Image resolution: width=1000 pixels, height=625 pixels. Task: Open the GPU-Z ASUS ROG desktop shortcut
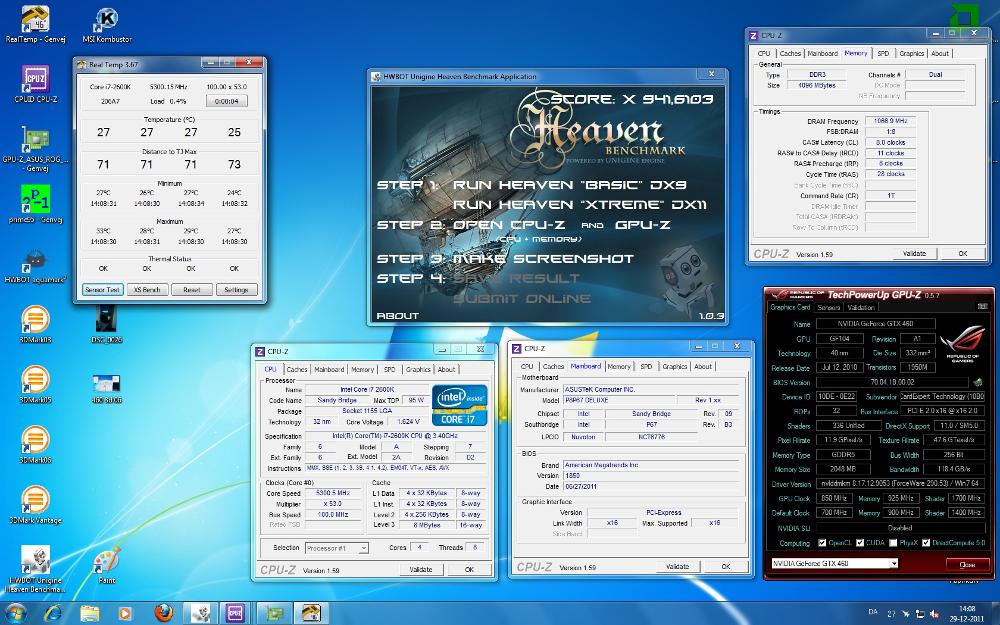[35, 148]
